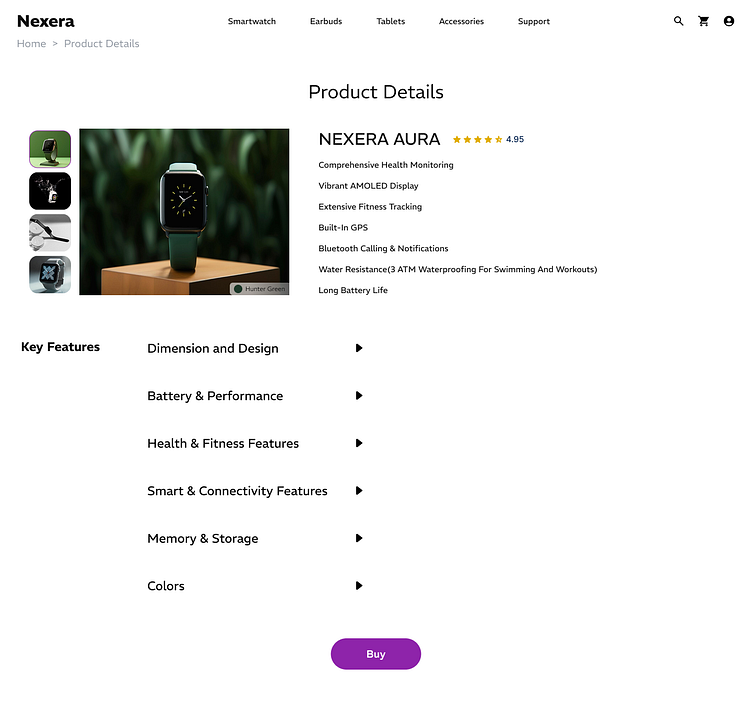Expand Health & Fitness Features arrow

point(359,443)
